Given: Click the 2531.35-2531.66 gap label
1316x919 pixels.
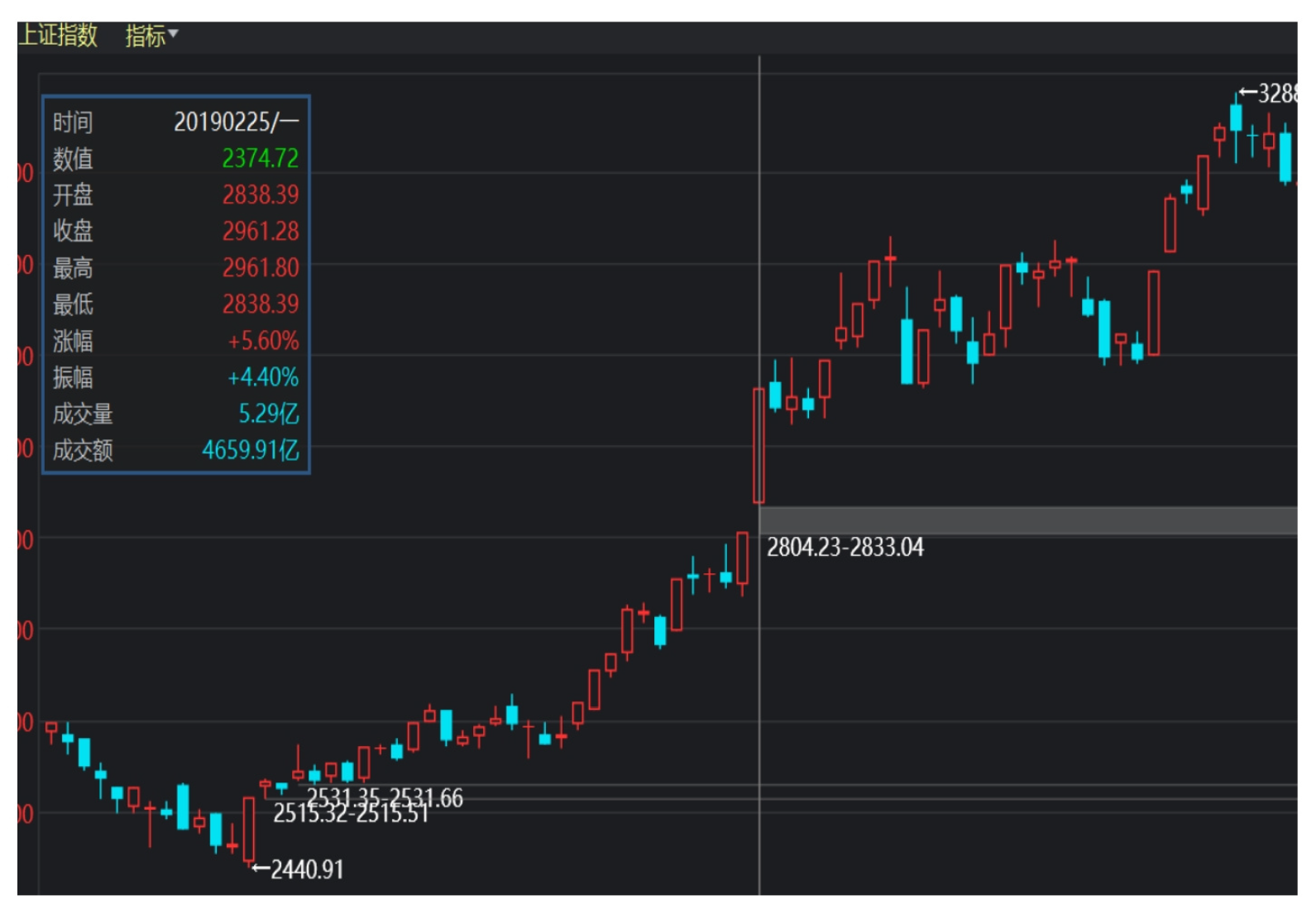Looking at the screenshot, I should pyautogui.click(x=385, y=797).
